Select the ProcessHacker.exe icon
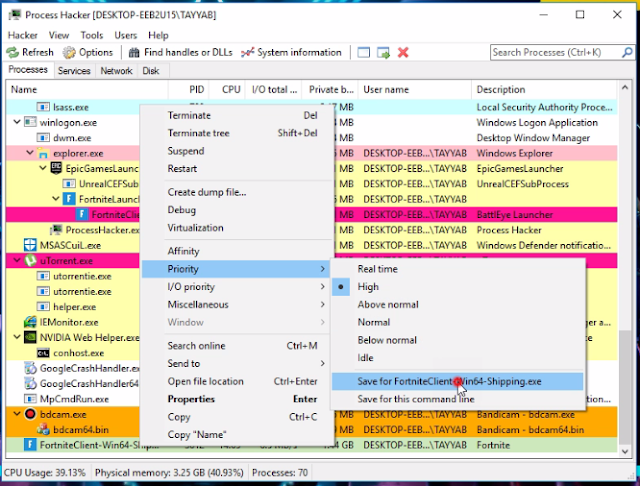 (x=56, y=230)
